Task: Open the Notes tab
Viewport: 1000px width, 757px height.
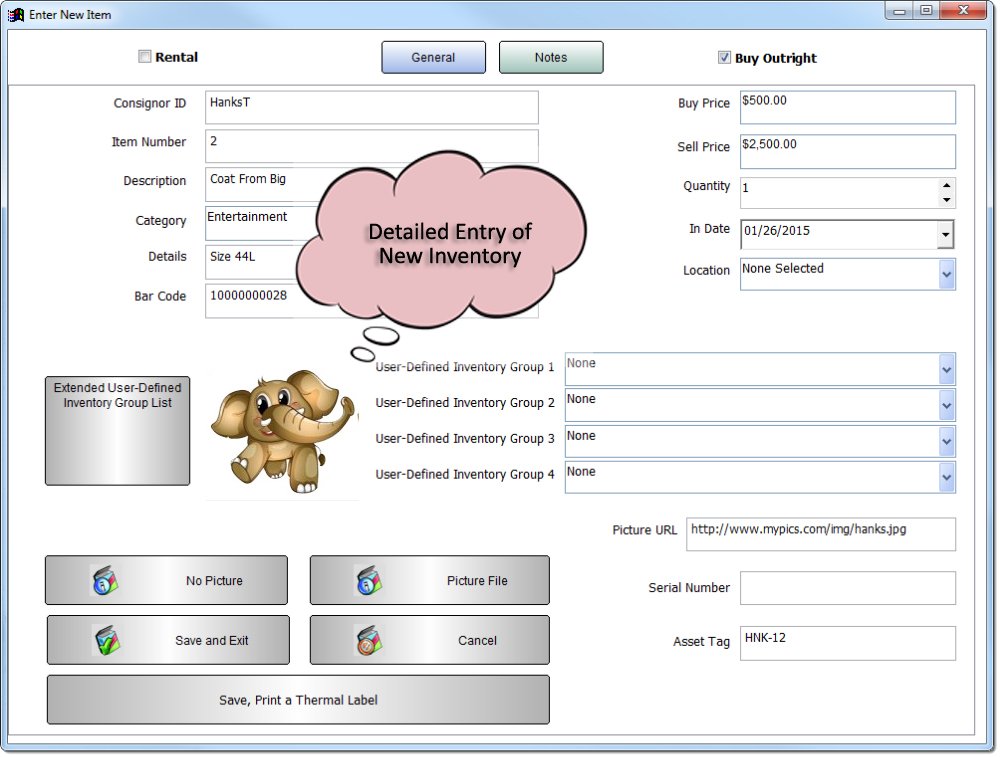Action: click(551, 57)
